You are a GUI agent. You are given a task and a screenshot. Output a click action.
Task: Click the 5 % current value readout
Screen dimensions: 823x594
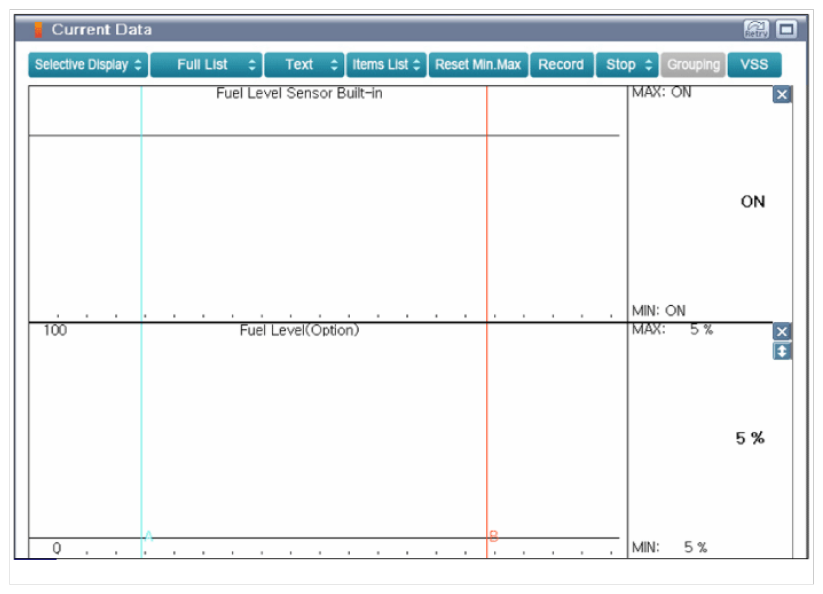pos(750,438)
